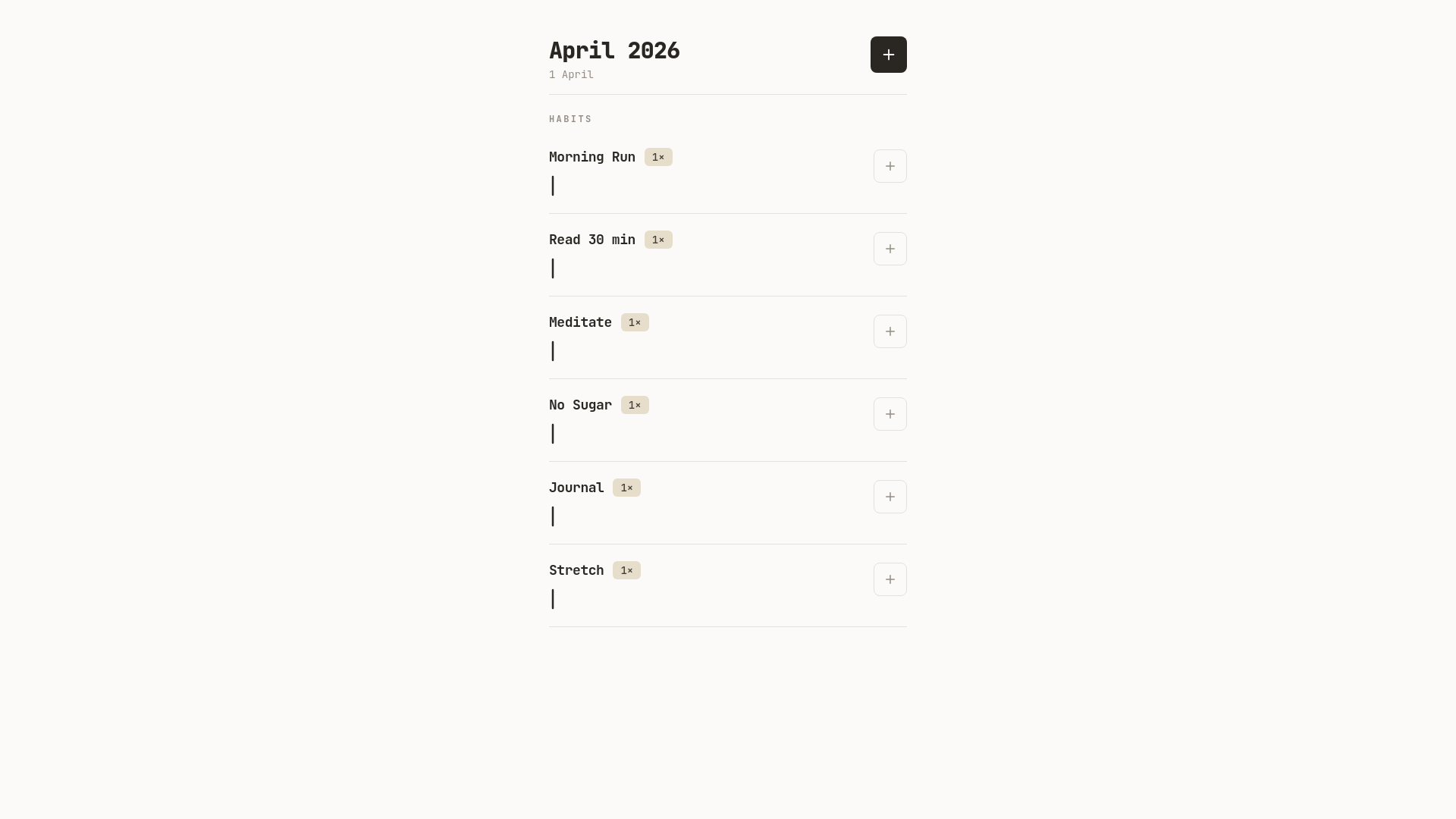Click the No Sugar habit label
This screenshot has height=819, width=1456.
coord(580,405)
